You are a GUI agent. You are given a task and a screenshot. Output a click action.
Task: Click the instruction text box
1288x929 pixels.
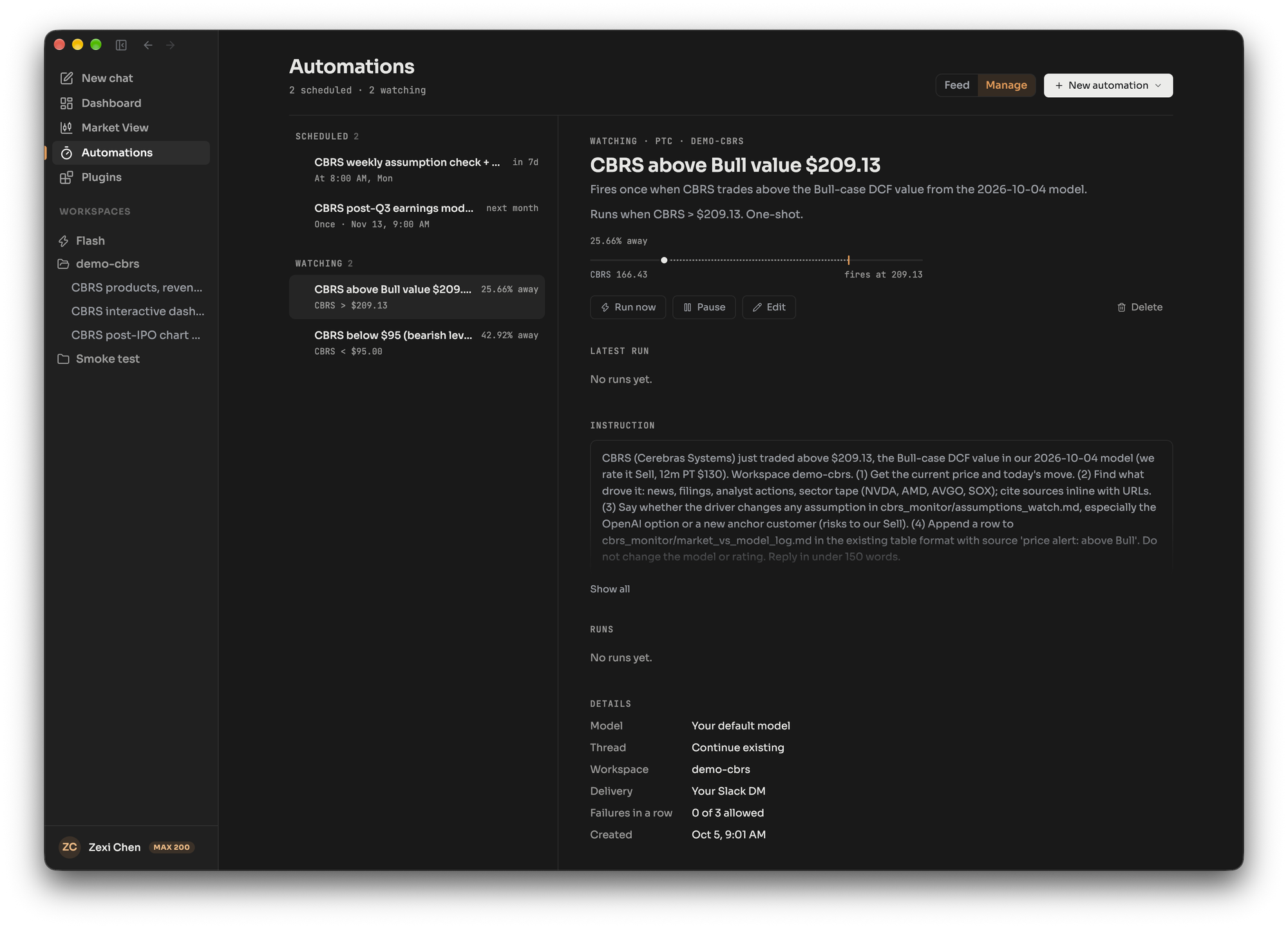(x=881, y=504)
